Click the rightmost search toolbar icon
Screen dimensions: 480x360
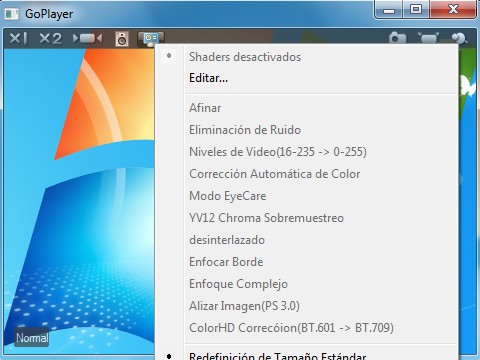click(x=460, y=39)
